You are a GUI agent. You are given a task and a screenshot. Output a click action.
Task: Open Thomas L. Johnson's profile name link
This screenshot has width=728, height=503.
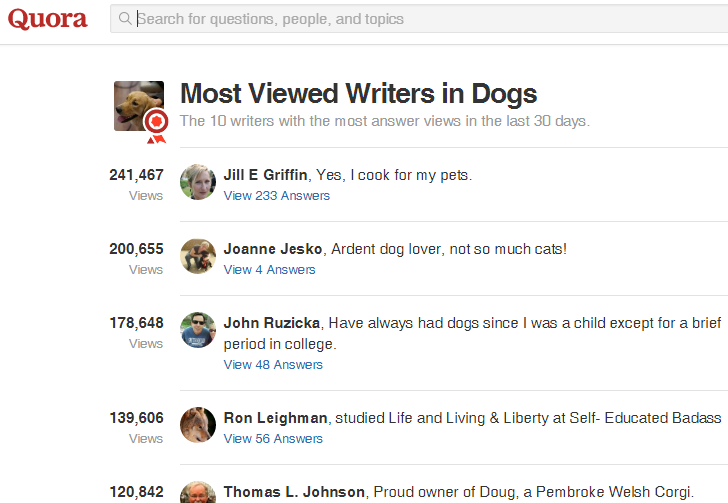coord(294,492)
